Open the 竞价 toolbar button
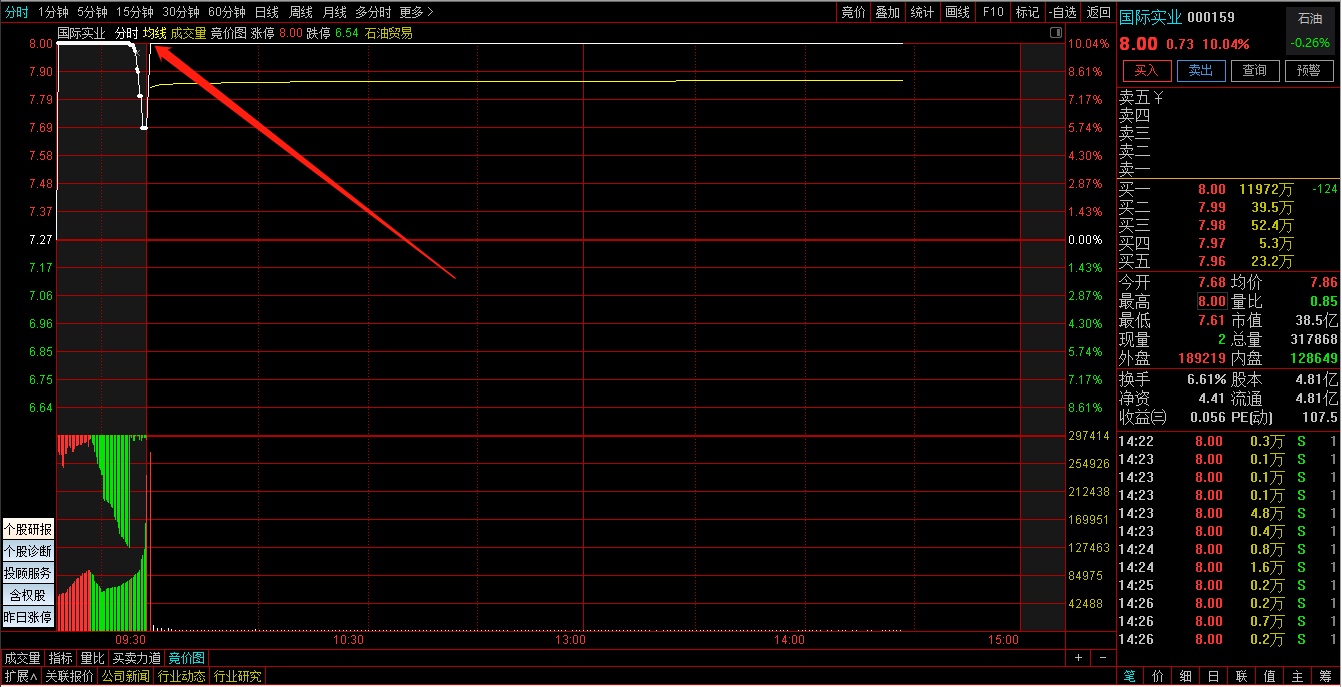This screenshot has width=1342, height=687. (853, 12)
